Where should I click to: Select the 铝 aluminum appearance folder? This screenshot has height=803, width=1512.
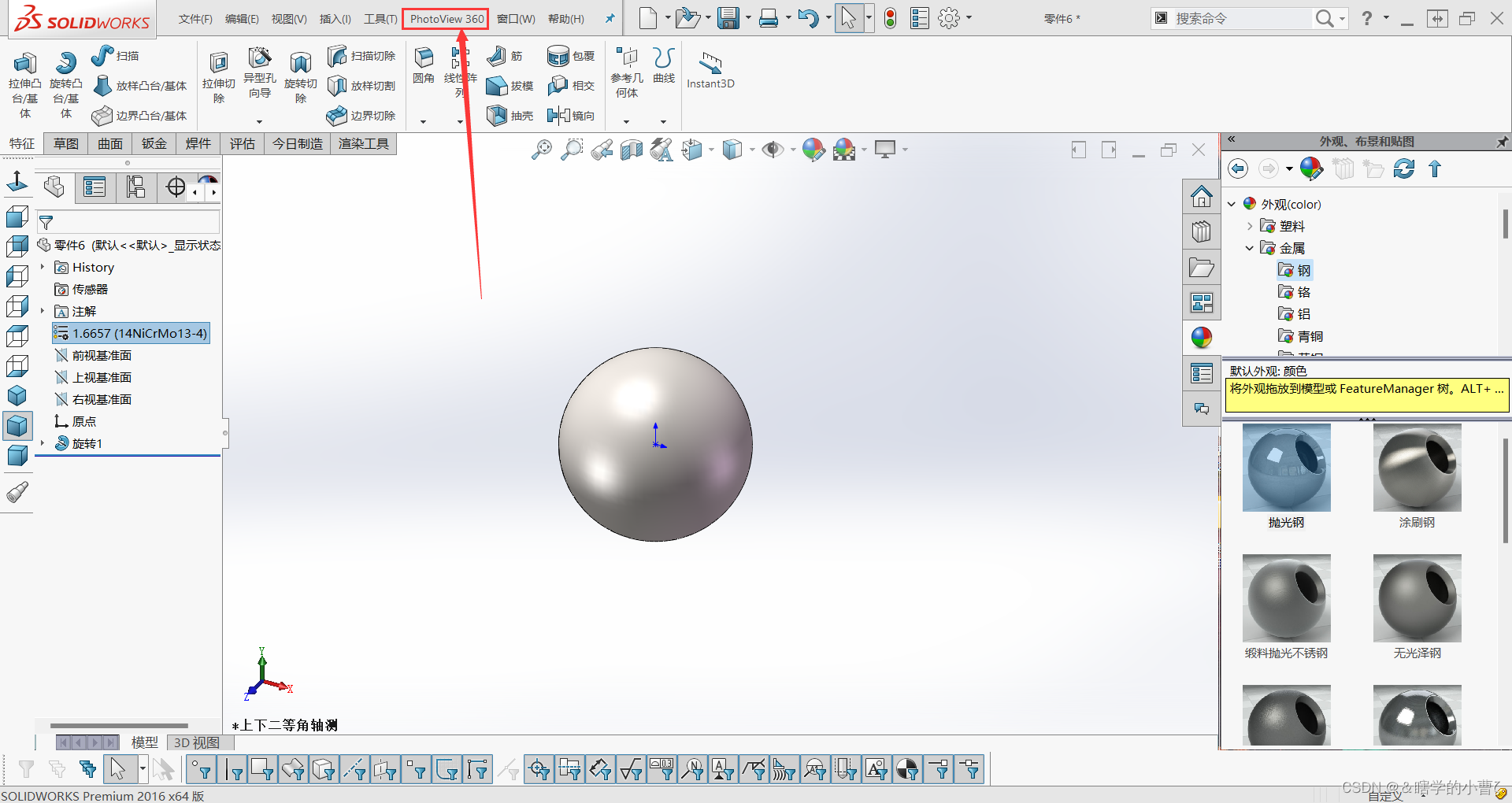point(1295,314)
